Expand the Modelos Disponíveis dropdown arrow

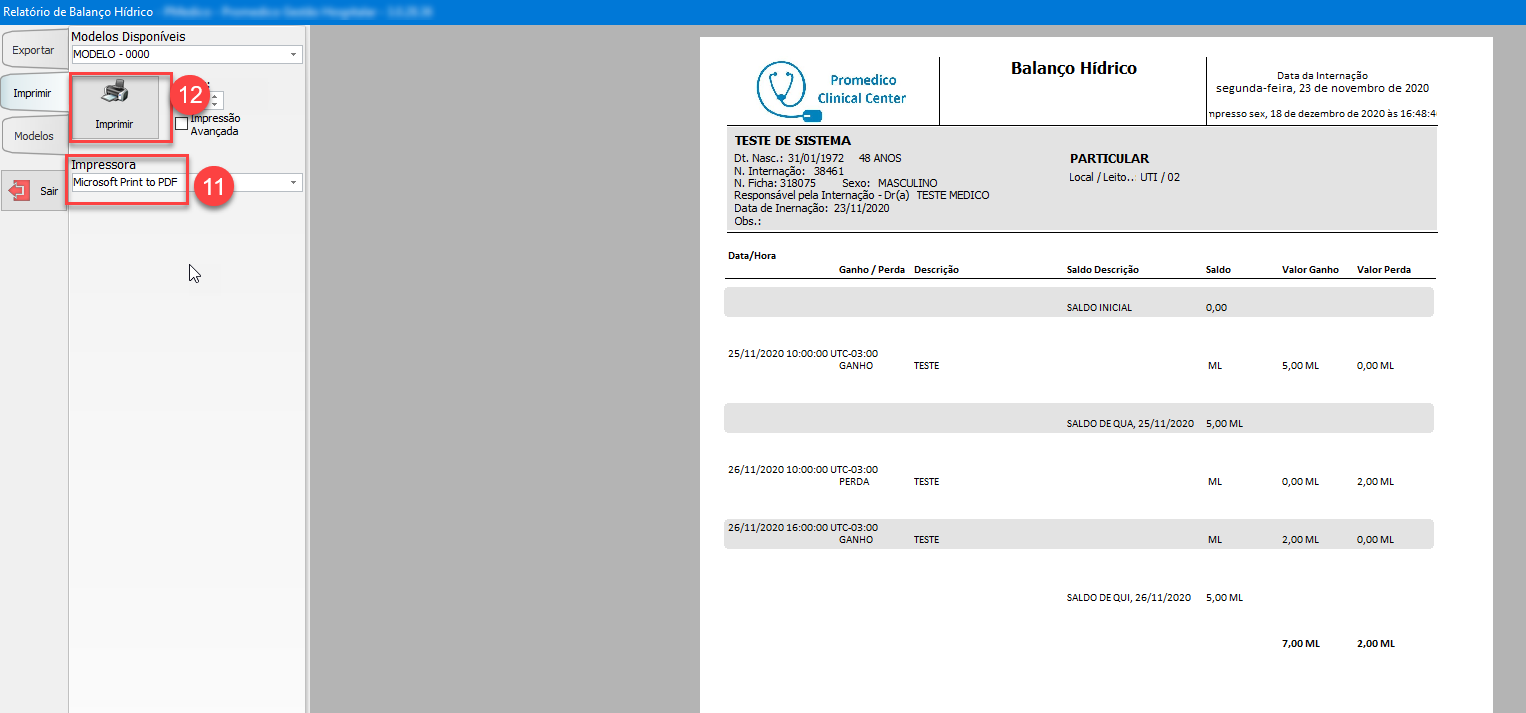pos(293,55)
